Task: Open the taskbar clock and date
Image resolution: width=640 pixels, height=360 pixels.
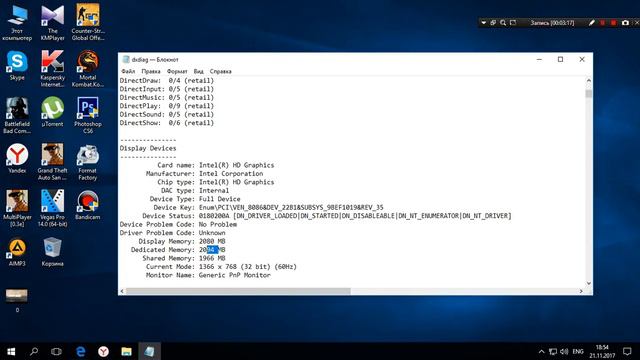Action: point(602,351)
